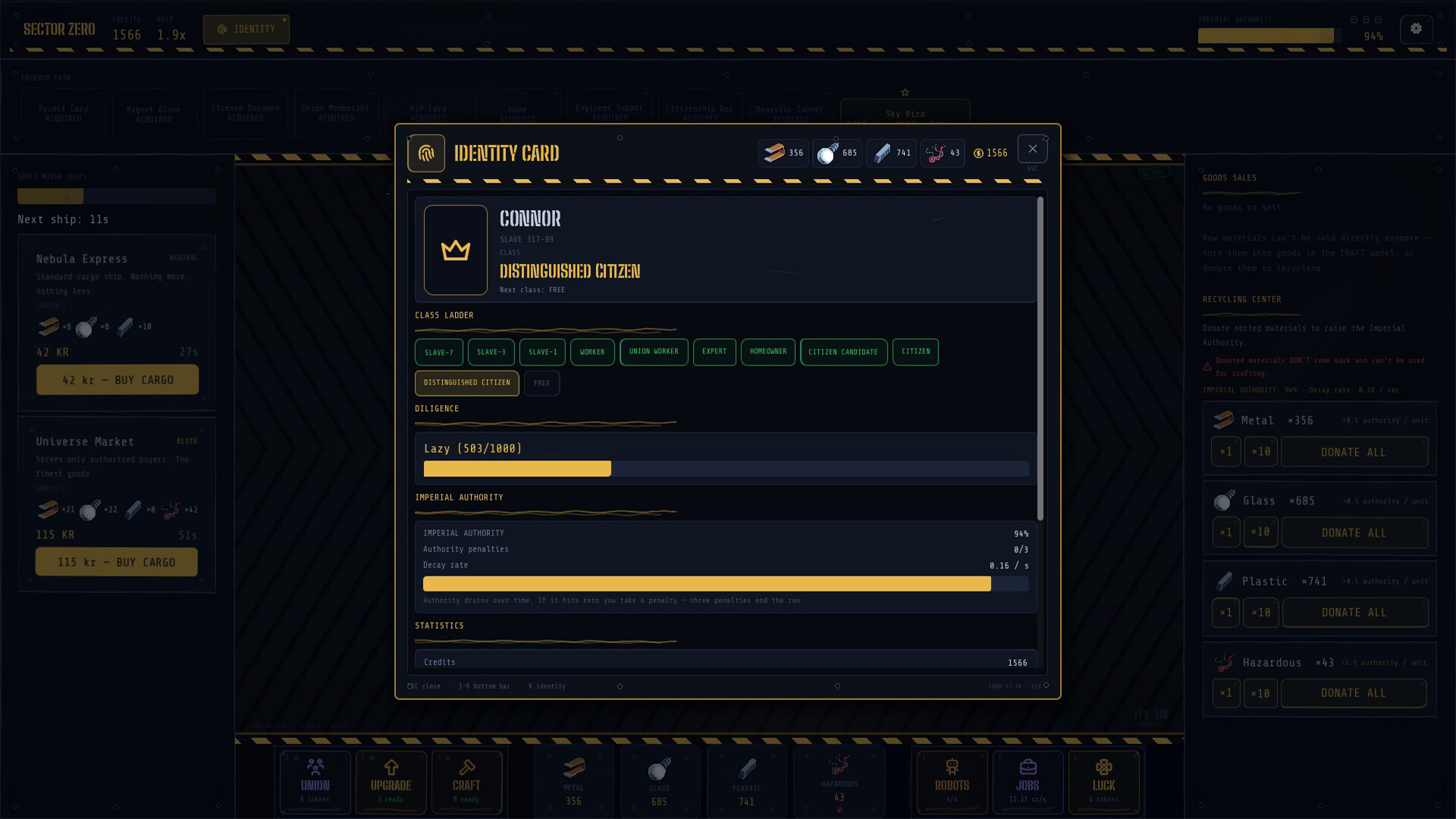Donate all Glass to recycling

click(1354, 532)
